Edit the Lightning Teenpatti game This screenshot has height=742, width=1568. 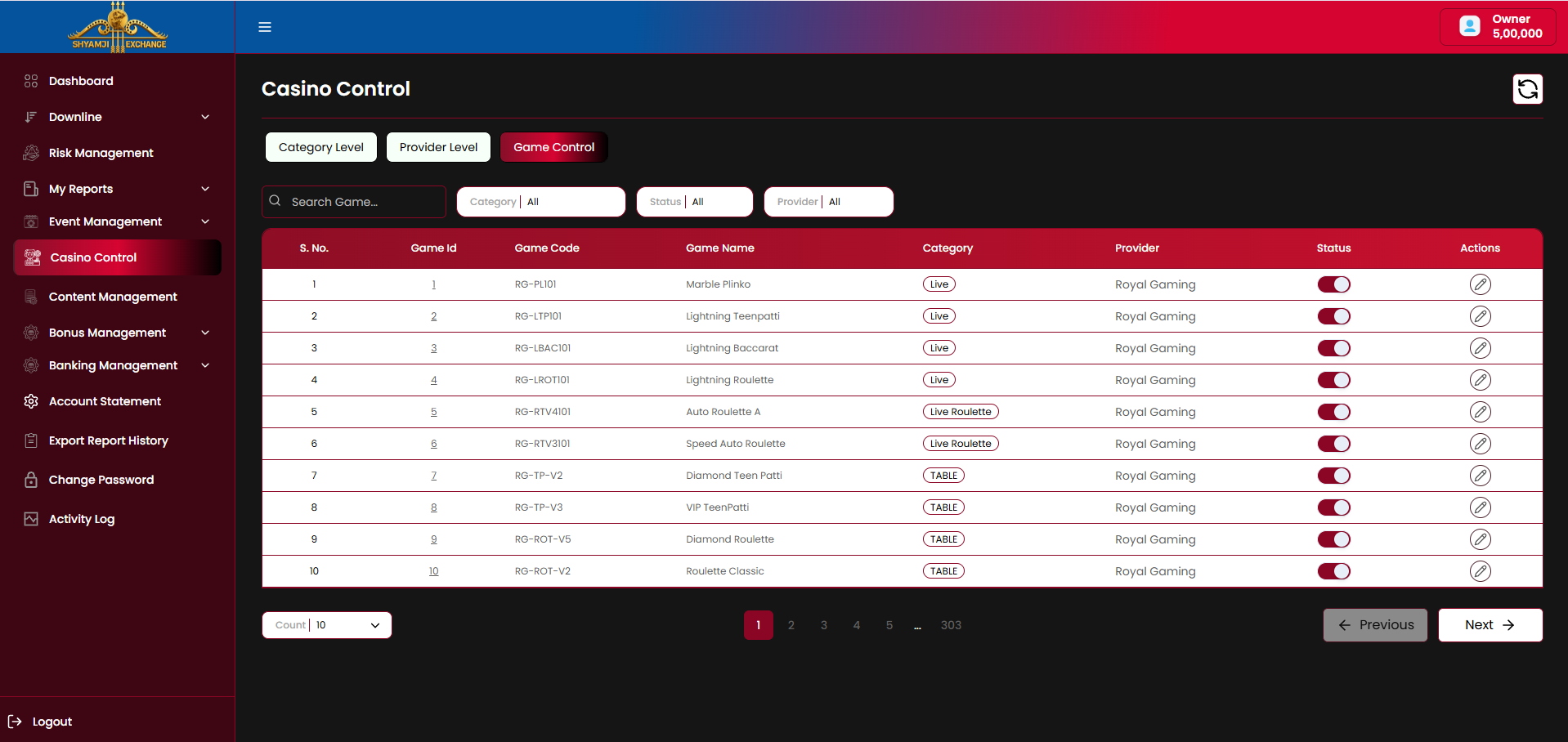(x=1480, y=316)
